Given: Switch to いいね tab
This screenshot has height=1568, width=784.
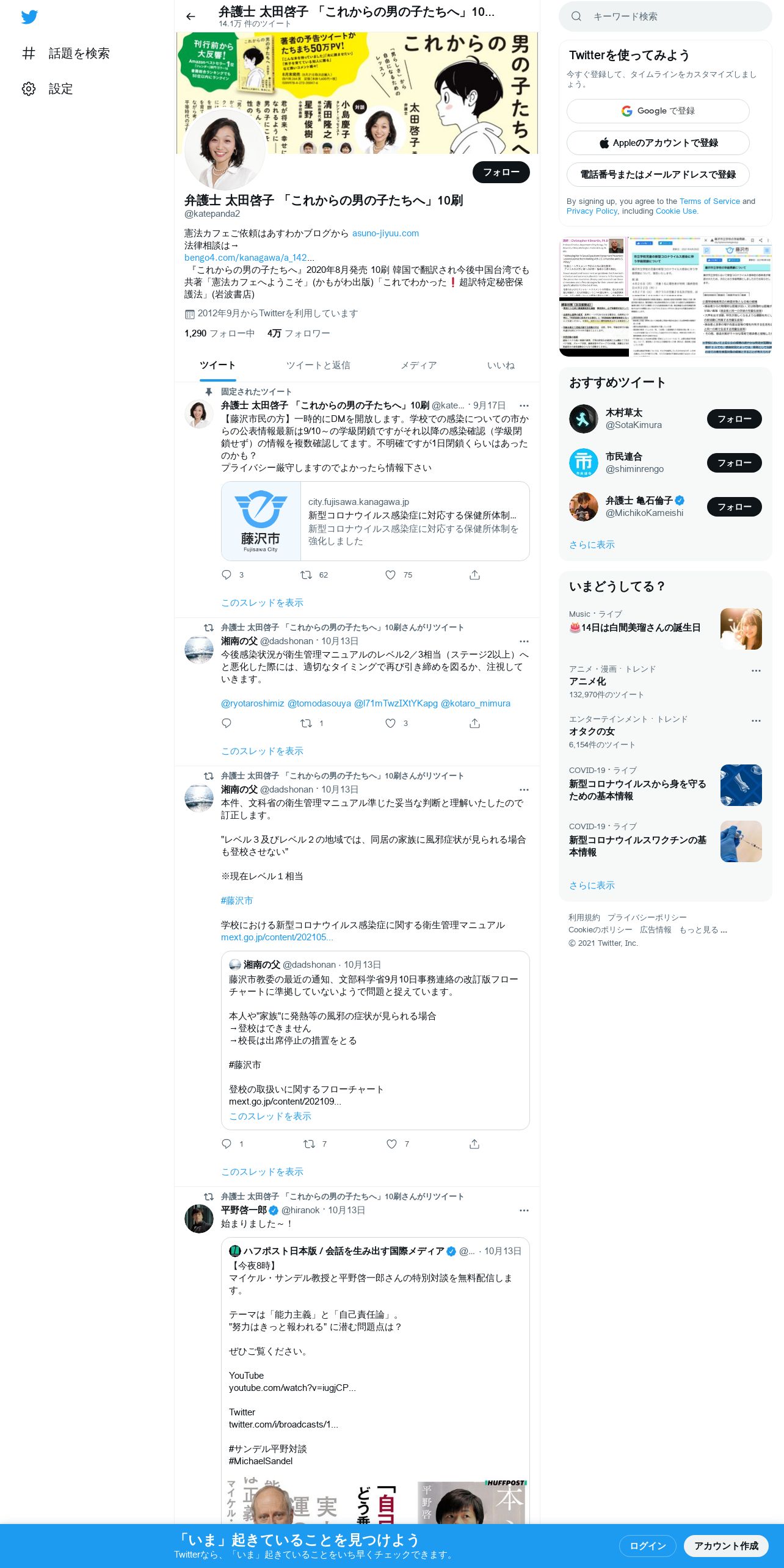Looking at the screenshot, I should pos(501,365).
